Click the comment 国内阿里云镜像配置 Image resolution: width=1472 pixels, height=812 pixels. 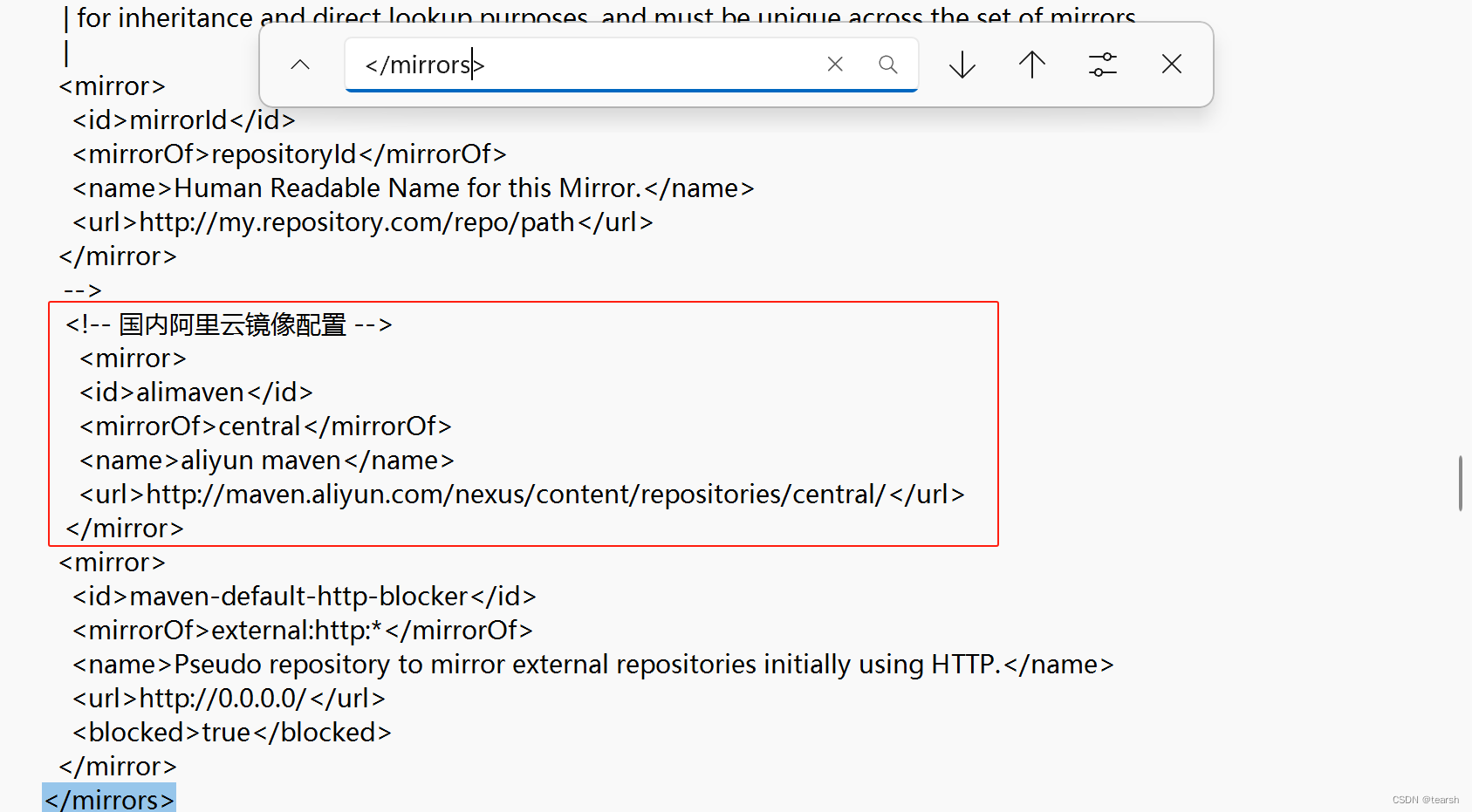[x=229, y=324]
